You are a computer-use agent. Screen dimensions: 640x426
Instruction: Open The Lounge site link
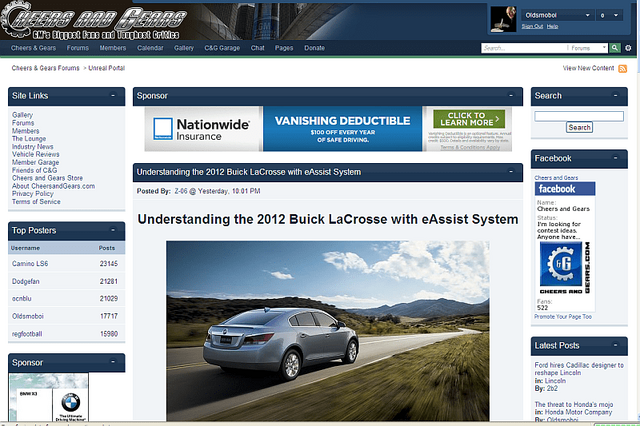tap(29, 139)
